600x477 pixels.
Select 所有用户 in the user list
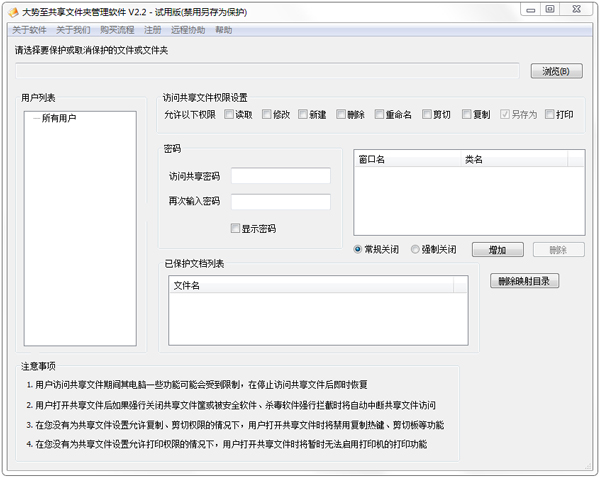(x=59, y=118)
